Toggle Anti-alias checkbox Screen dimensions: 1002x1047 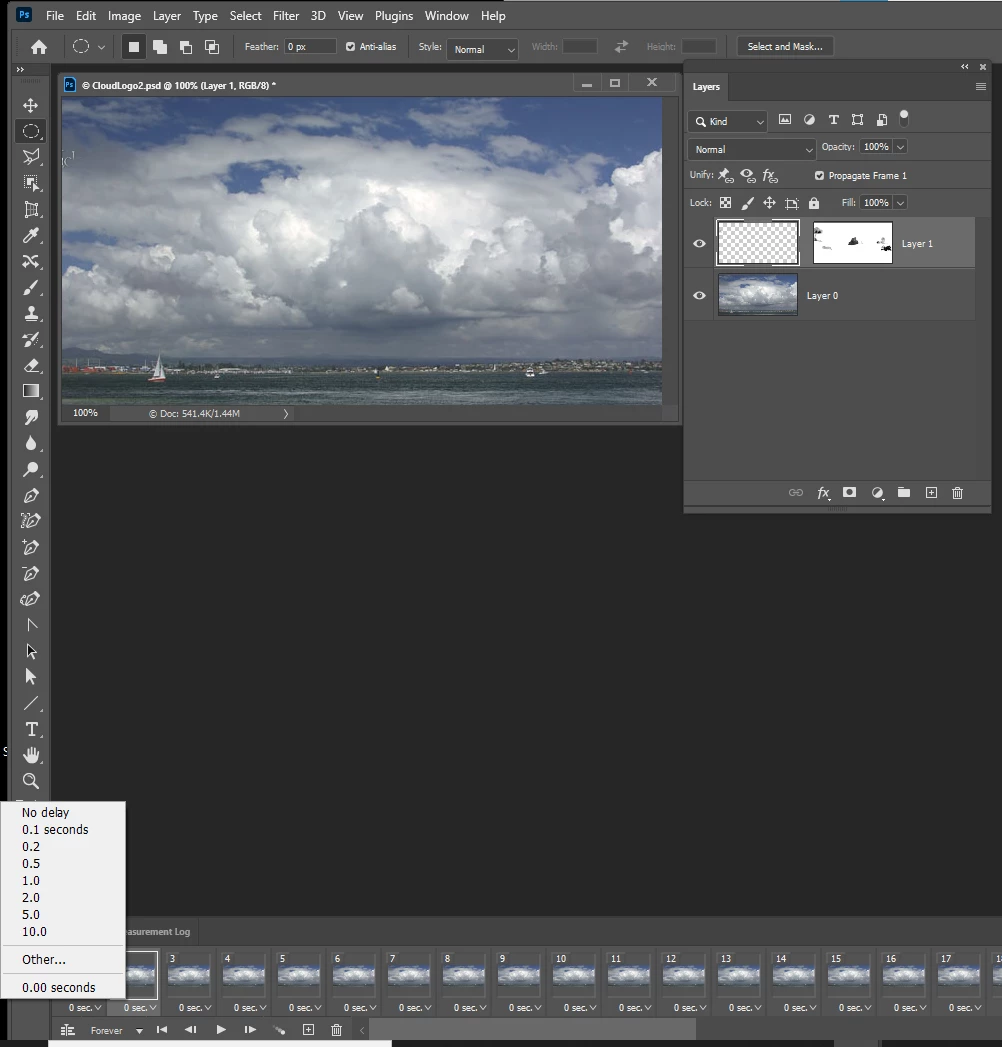[x=350, y=47]
